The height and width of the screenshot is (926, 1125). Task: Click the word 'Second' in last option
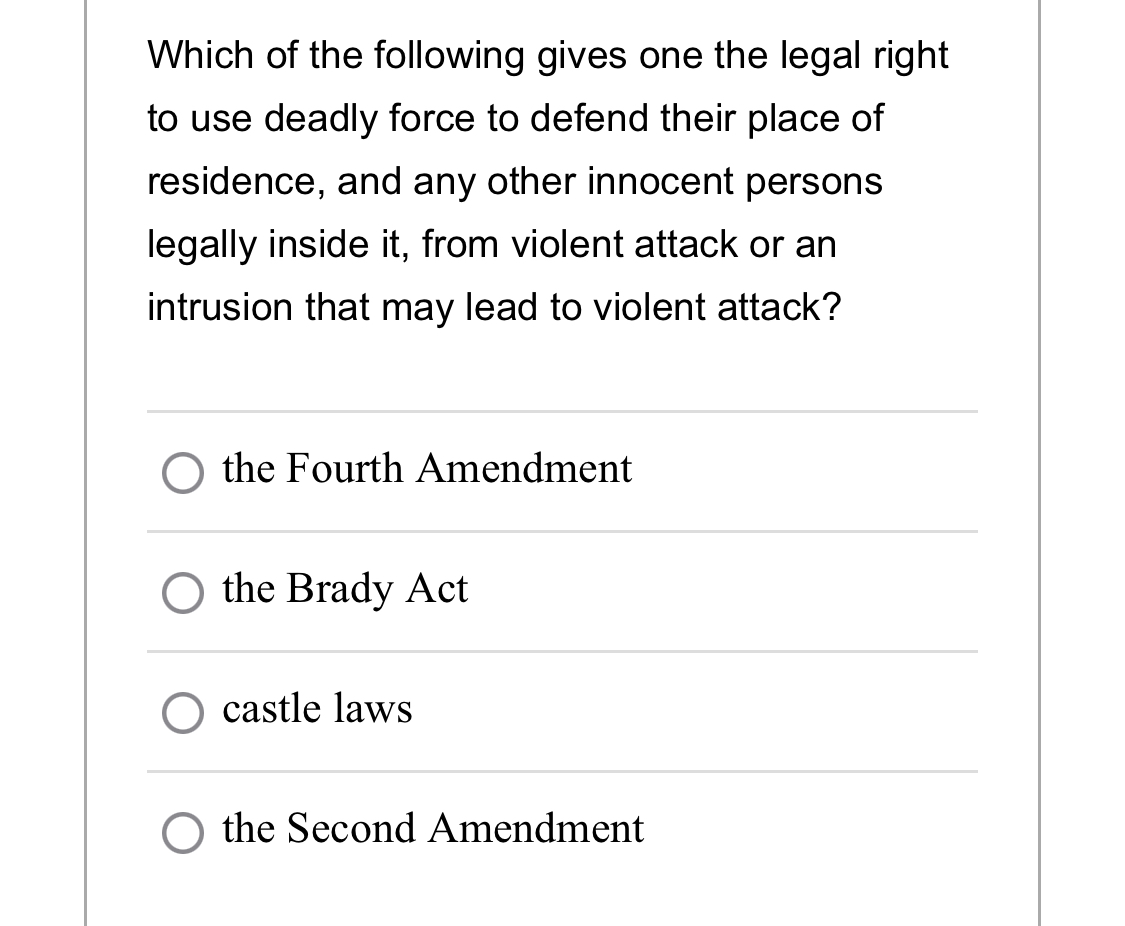click(x=350, y=829)
